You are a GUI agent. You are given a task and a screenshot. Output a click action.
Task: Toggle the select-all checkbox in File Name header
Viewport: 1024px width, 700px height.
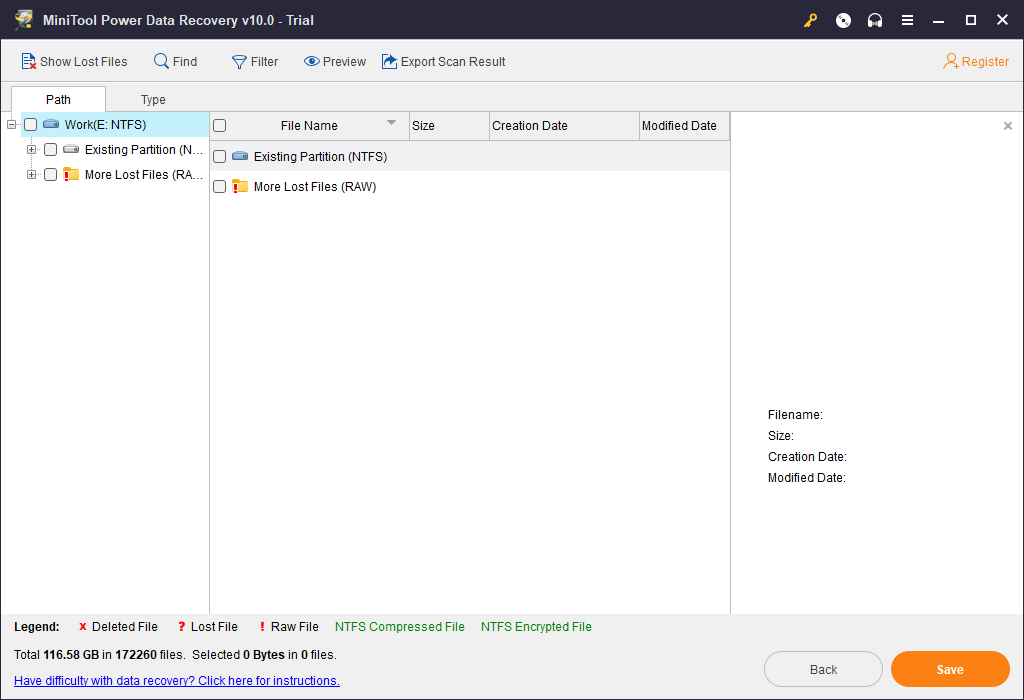pyautogui.click(x=219, y=125)
